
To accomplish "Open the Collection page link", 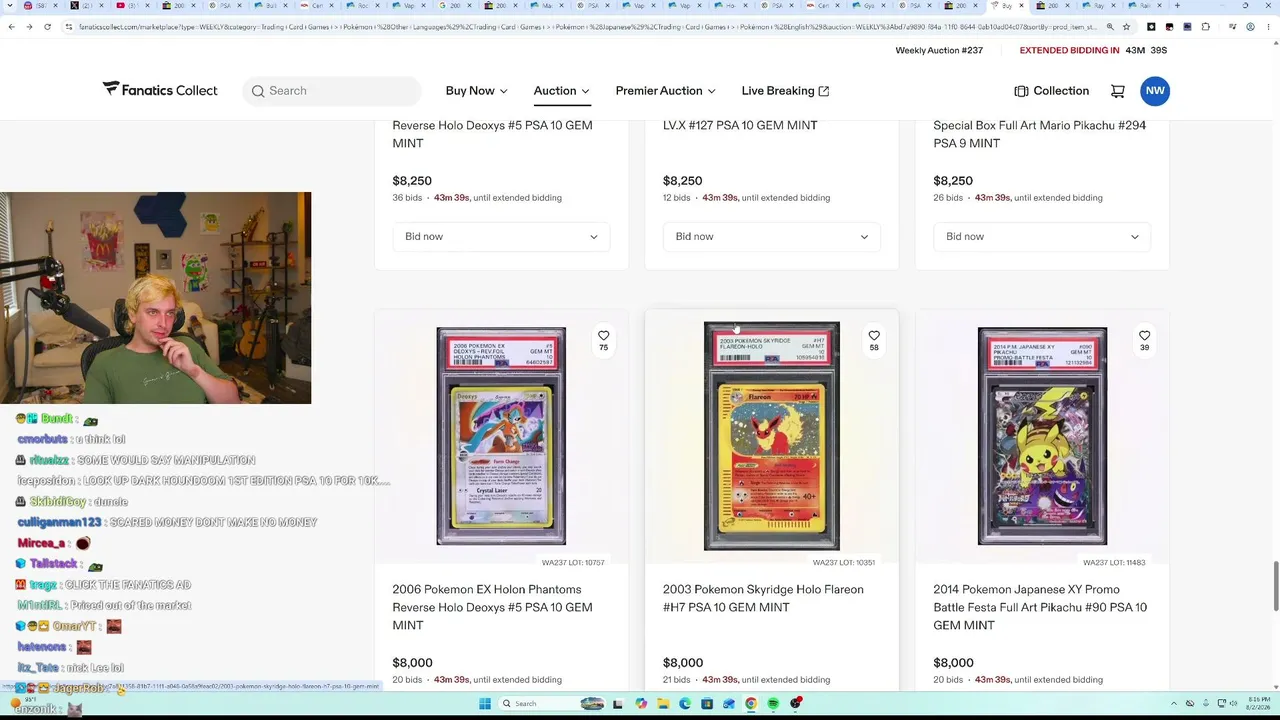I will click(1051, 91).
